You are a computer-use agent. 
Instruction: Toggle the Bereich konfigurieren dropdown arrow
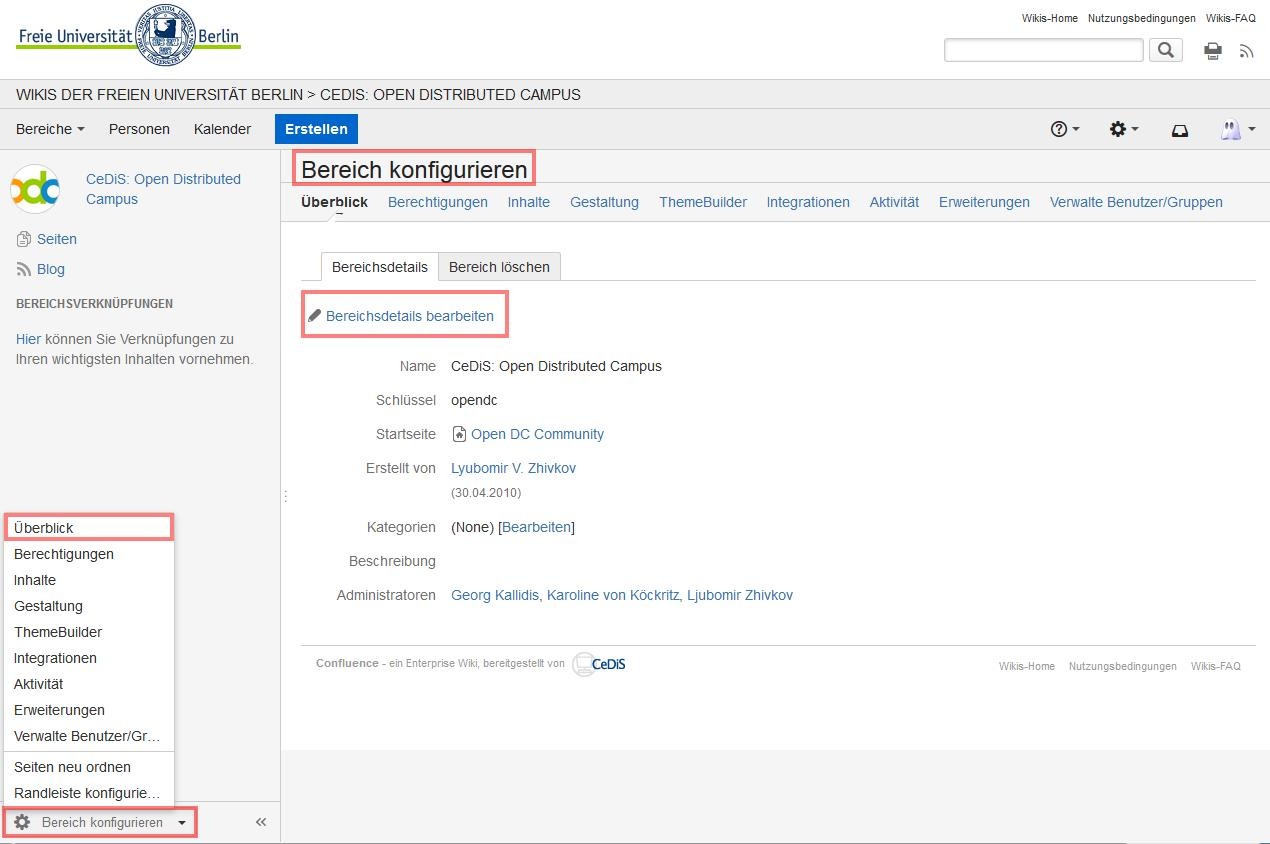[x=182, y=823]
